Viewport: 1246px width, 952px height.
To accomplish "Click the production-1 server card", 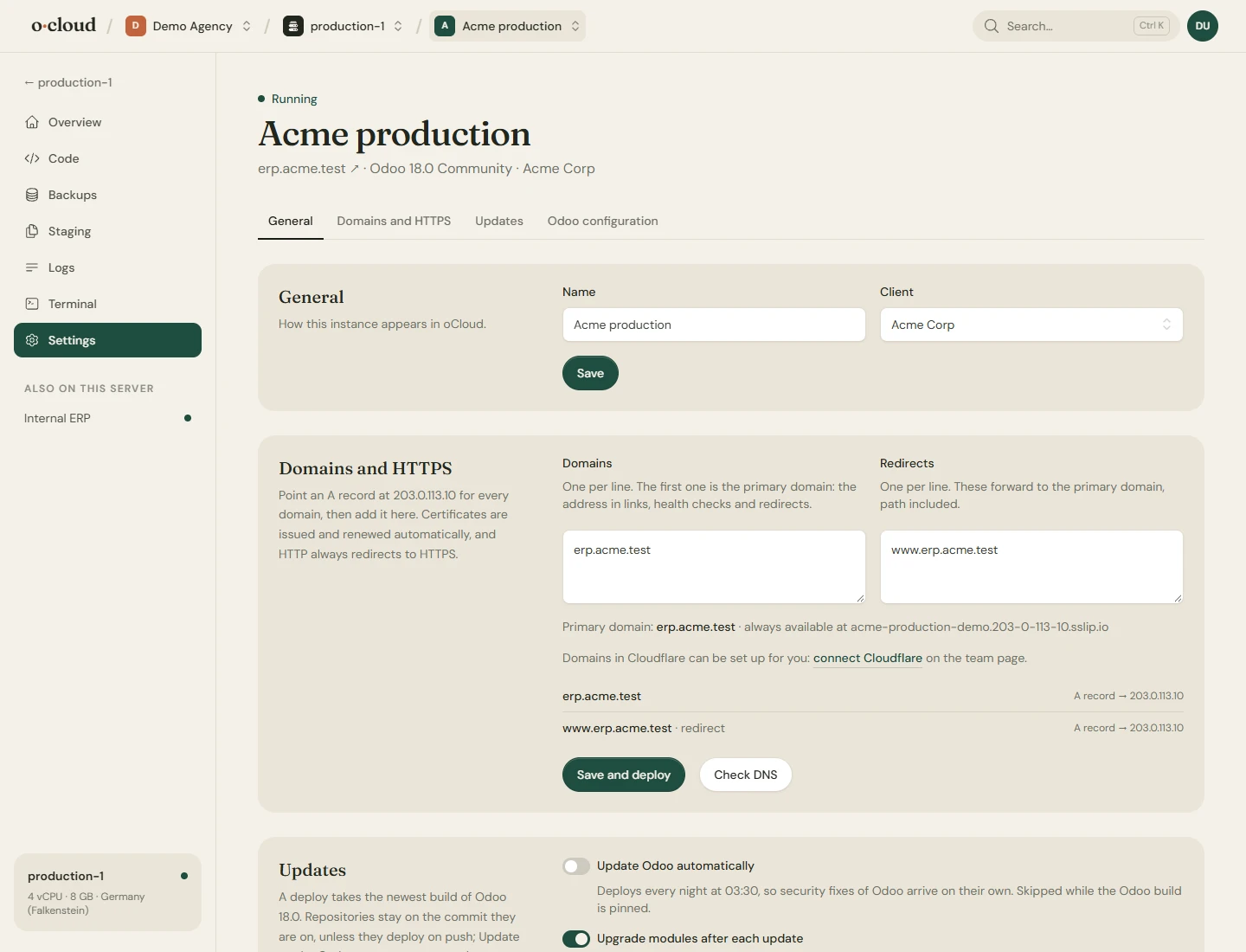I will (107, 892).
